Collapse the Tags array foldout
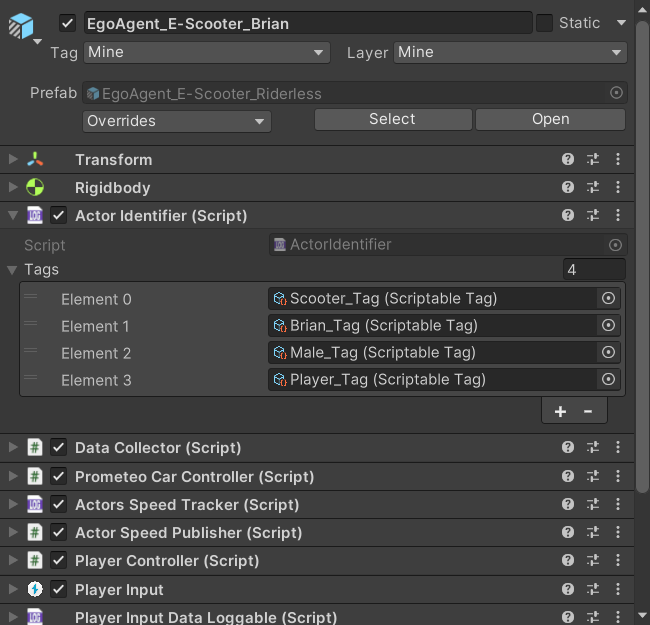The height and width of the screenshot is (625, 650). click(12, 270)
